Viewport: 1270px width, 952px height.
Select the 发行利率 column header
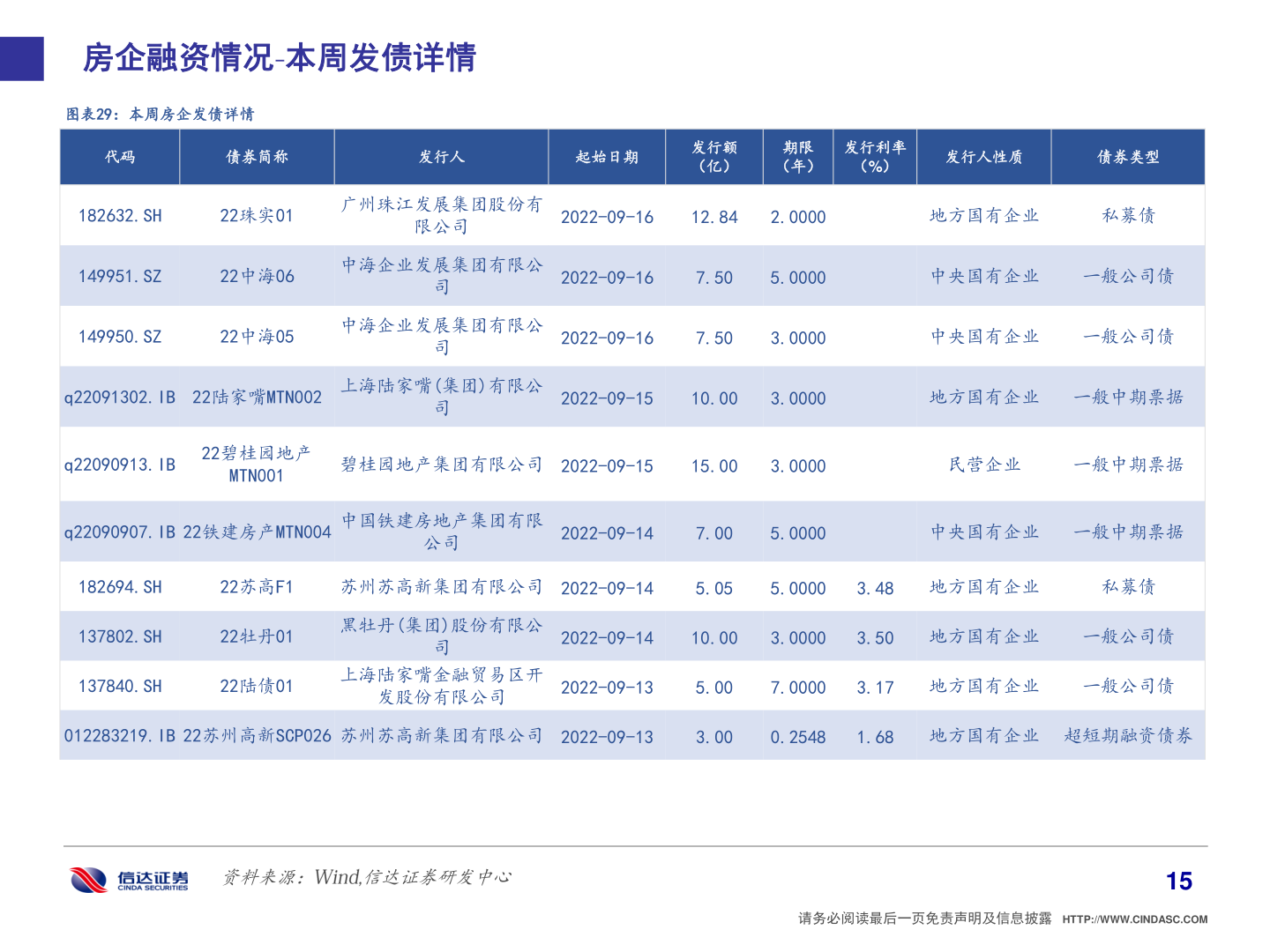point(875,157)
